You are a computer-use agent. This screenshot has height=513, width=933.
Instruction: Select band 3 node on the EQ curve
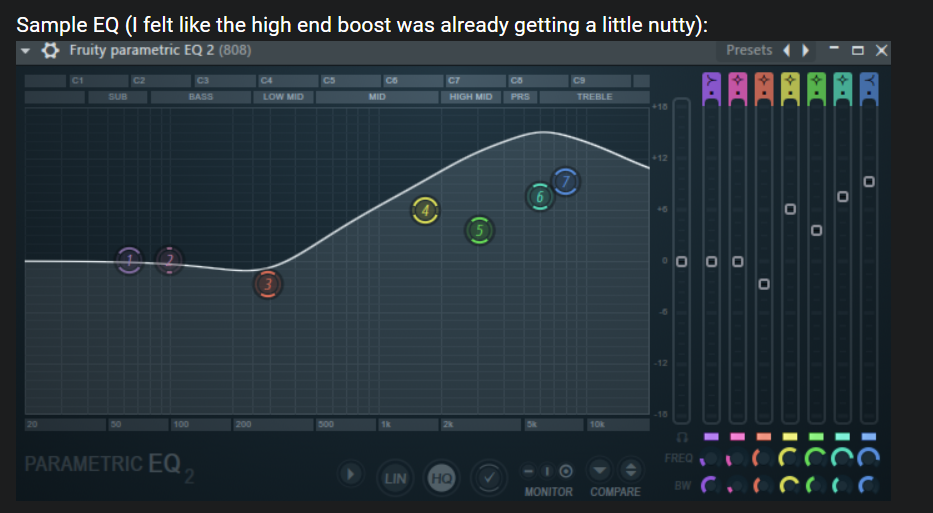coord(267,285)
